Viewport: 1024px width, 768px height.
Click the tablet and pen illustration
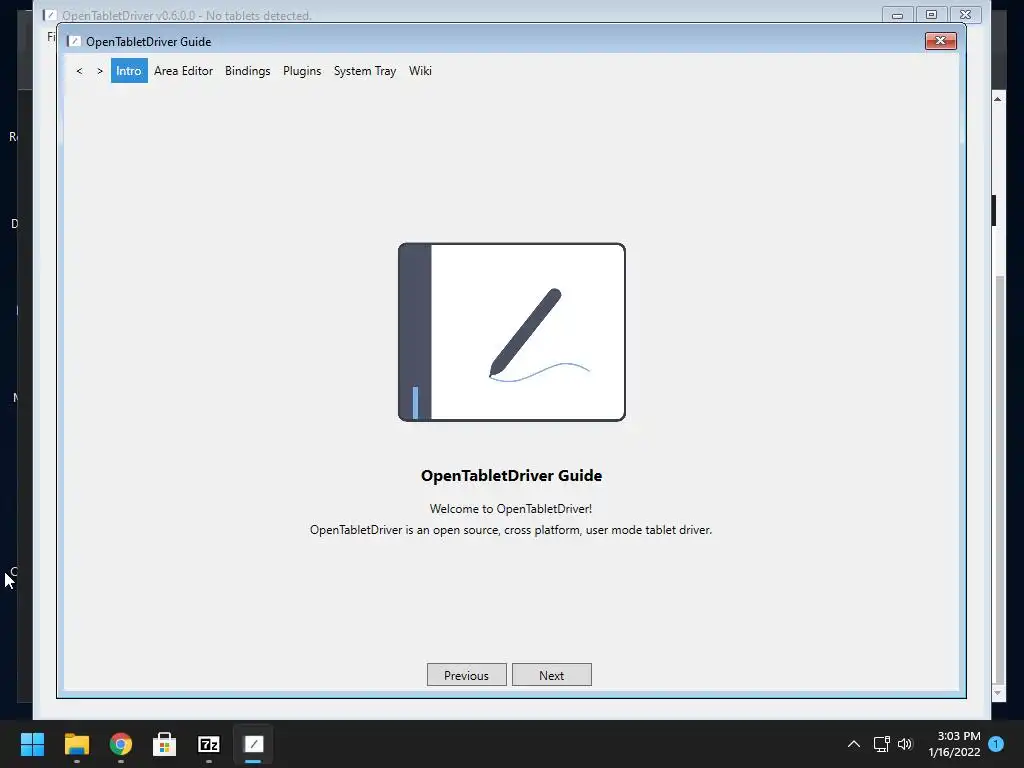[512, 332]
